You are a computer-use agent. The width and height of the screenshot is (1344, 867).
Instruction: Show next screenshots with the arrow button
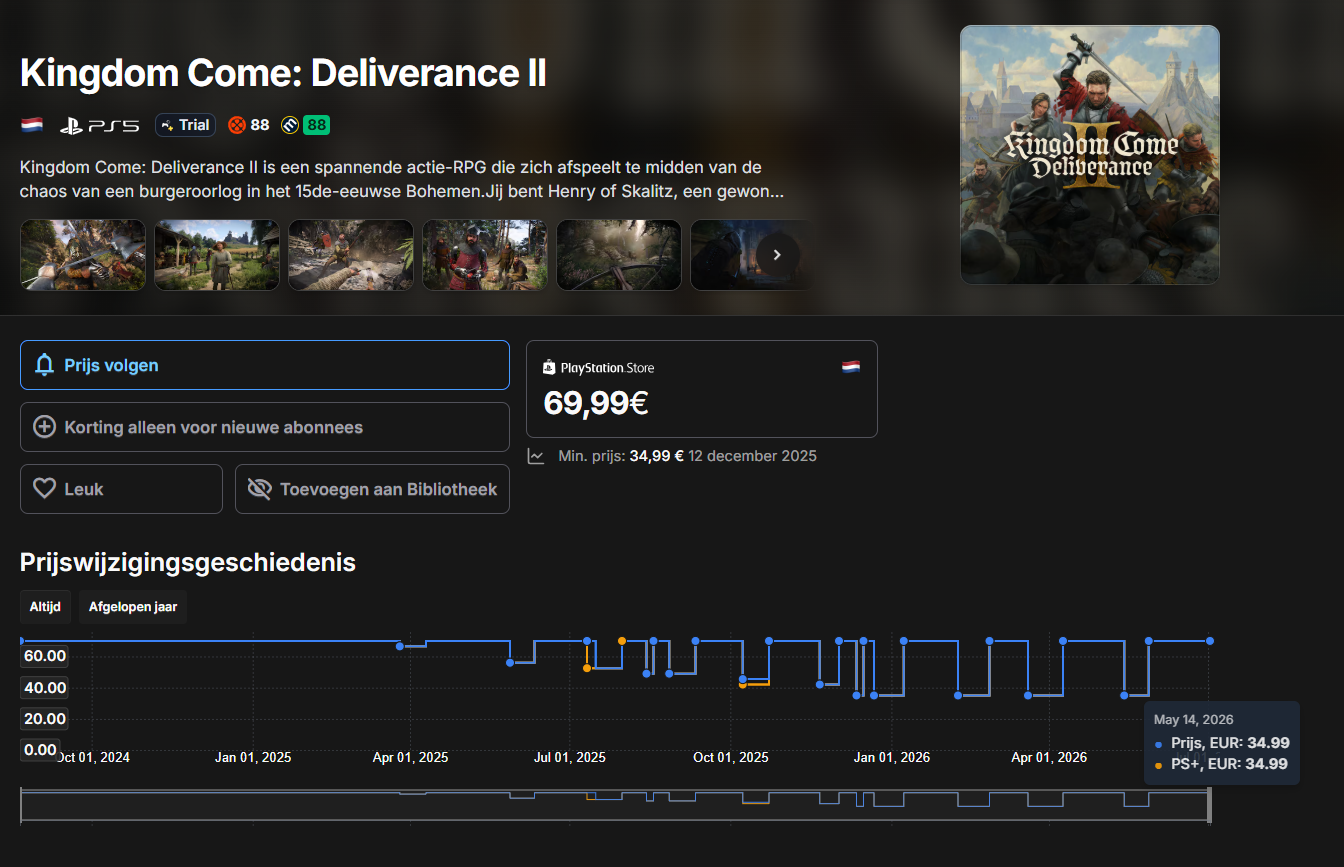pyautogui.click(x=777, y=255)
